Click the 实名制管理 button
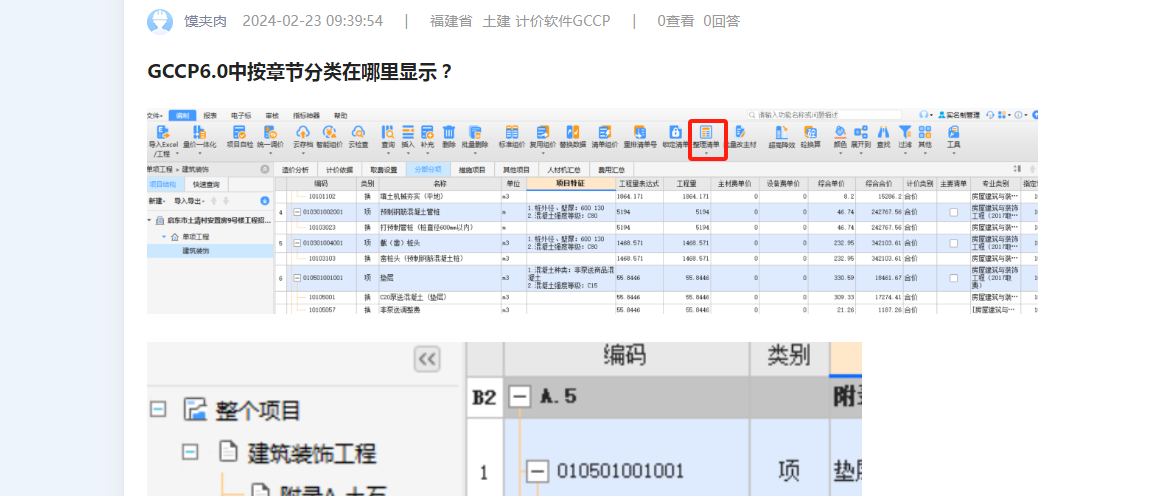This screenshot has width=1157, height=496. [x=958, y=115]
